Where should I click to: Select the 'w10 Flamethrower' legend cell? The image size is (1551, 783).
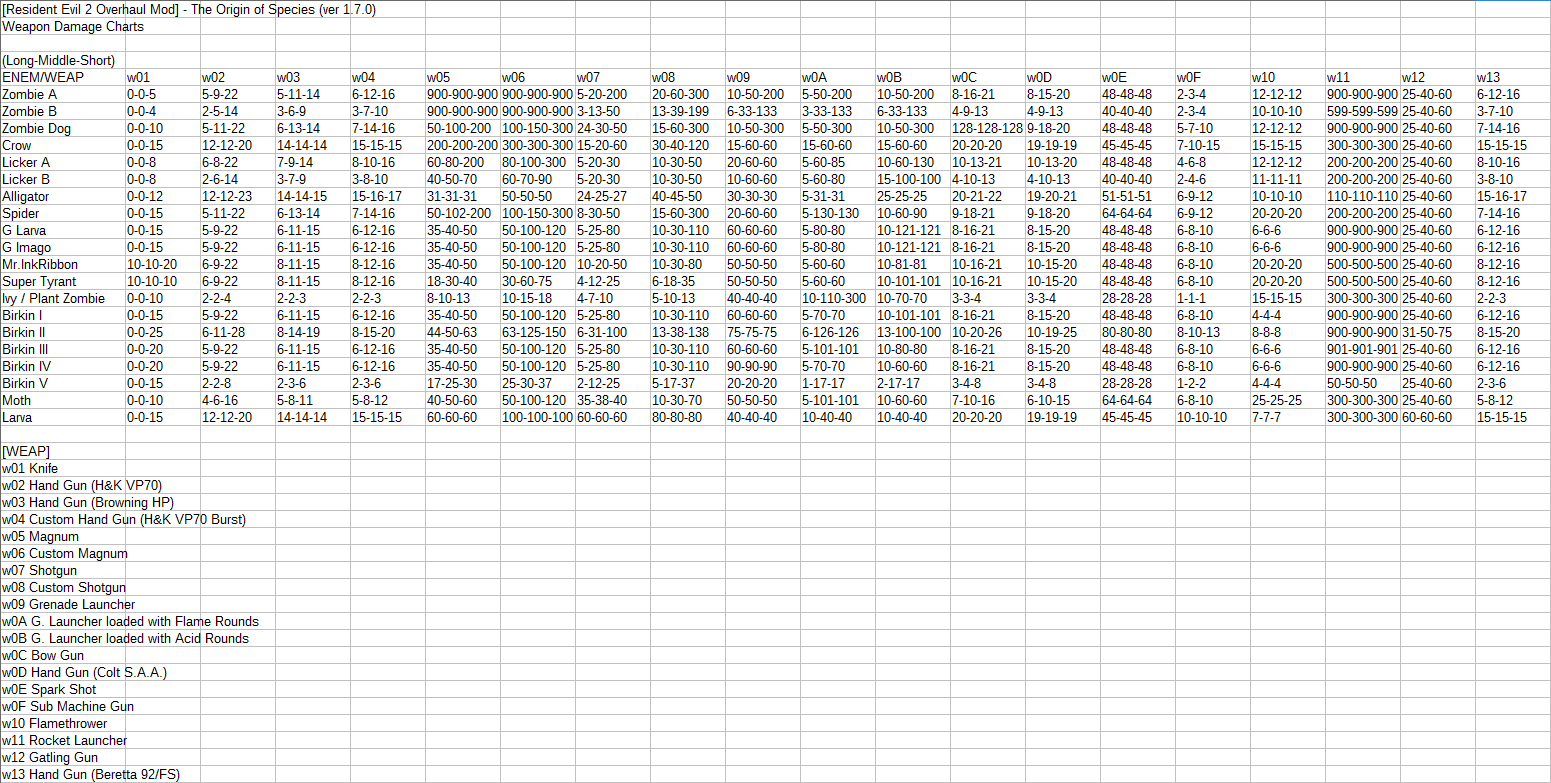tap(63, 723)
